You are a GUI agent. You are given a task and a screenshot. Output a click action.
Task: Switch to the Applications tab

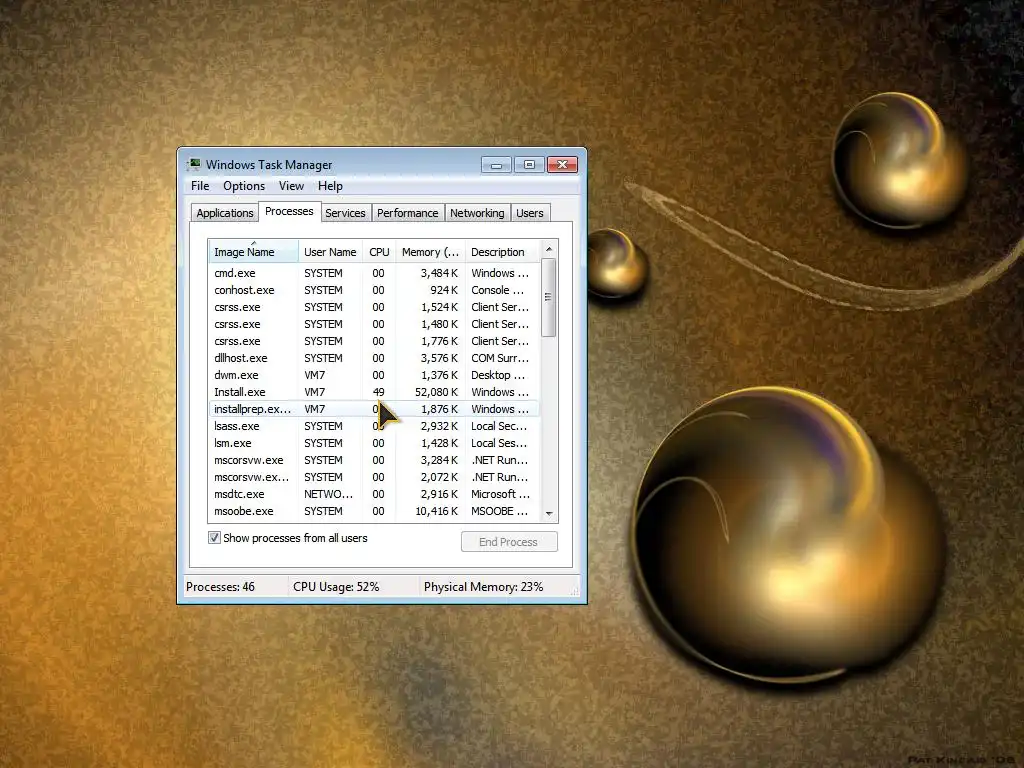[225, 213]
